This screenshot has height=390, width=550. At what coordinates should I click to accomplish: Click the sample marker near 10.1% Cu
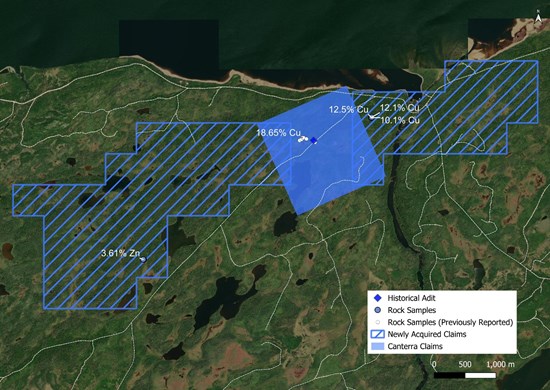click(371, 117)
